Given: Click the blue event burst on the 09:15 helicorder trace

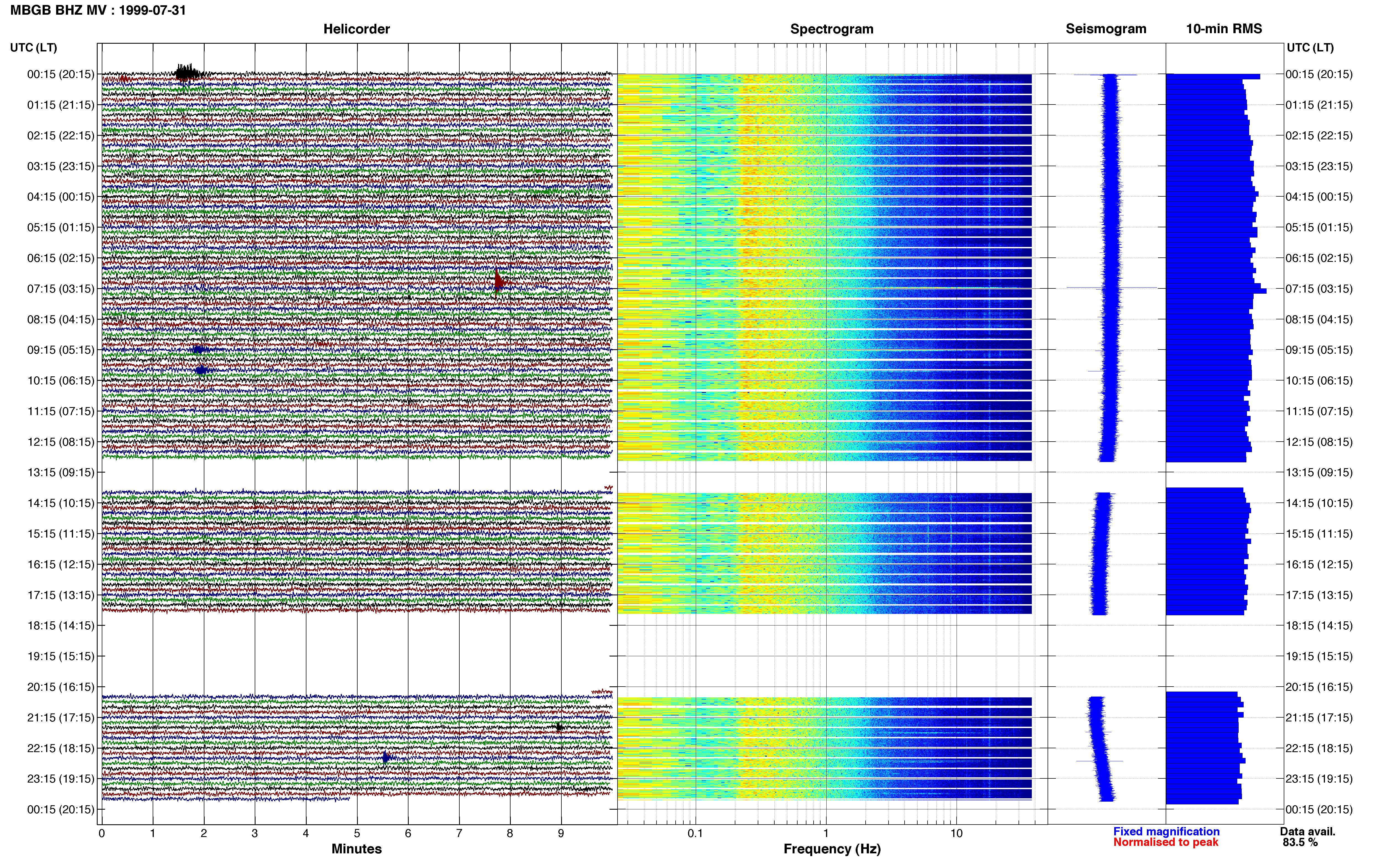Looking at the screenshot, I should tap(199, 350).
